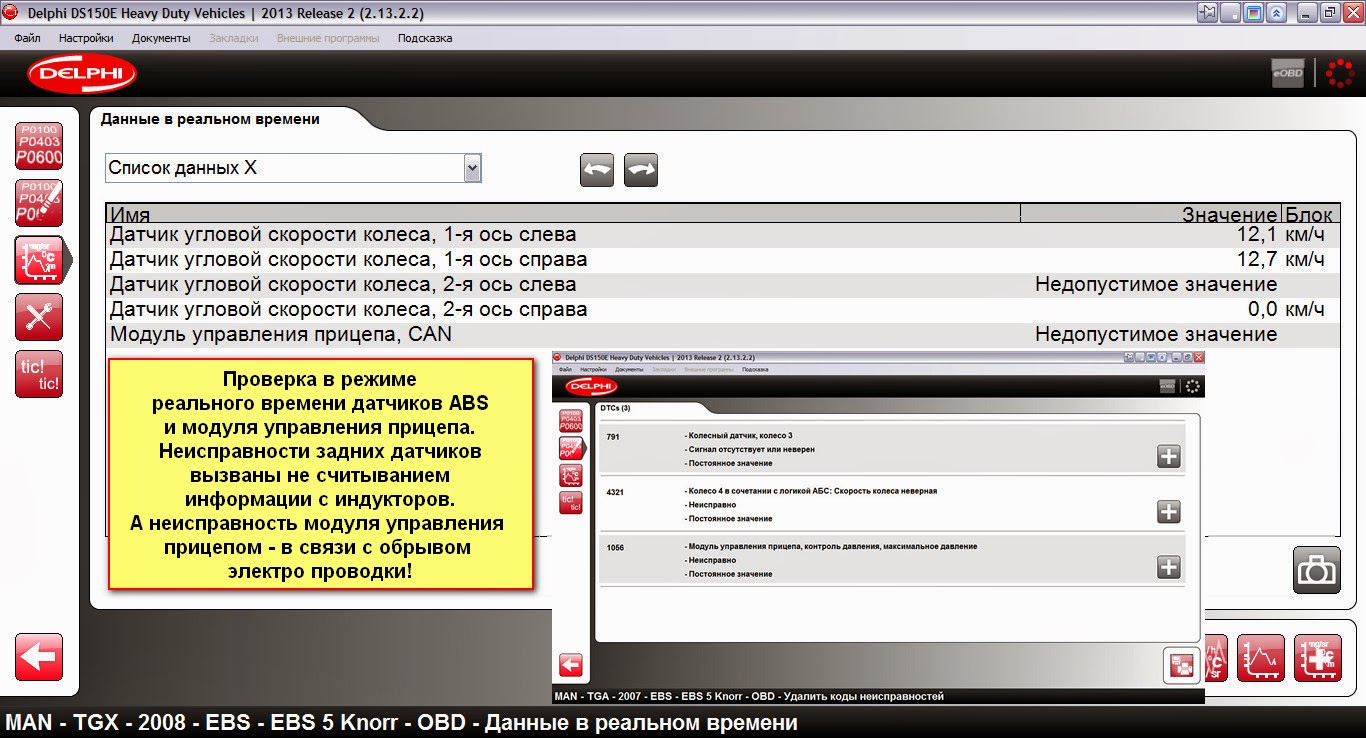Open the wrench and screwdriver adjustments icon
Screen dimensions: 1366x738
(x=39, y=317)
